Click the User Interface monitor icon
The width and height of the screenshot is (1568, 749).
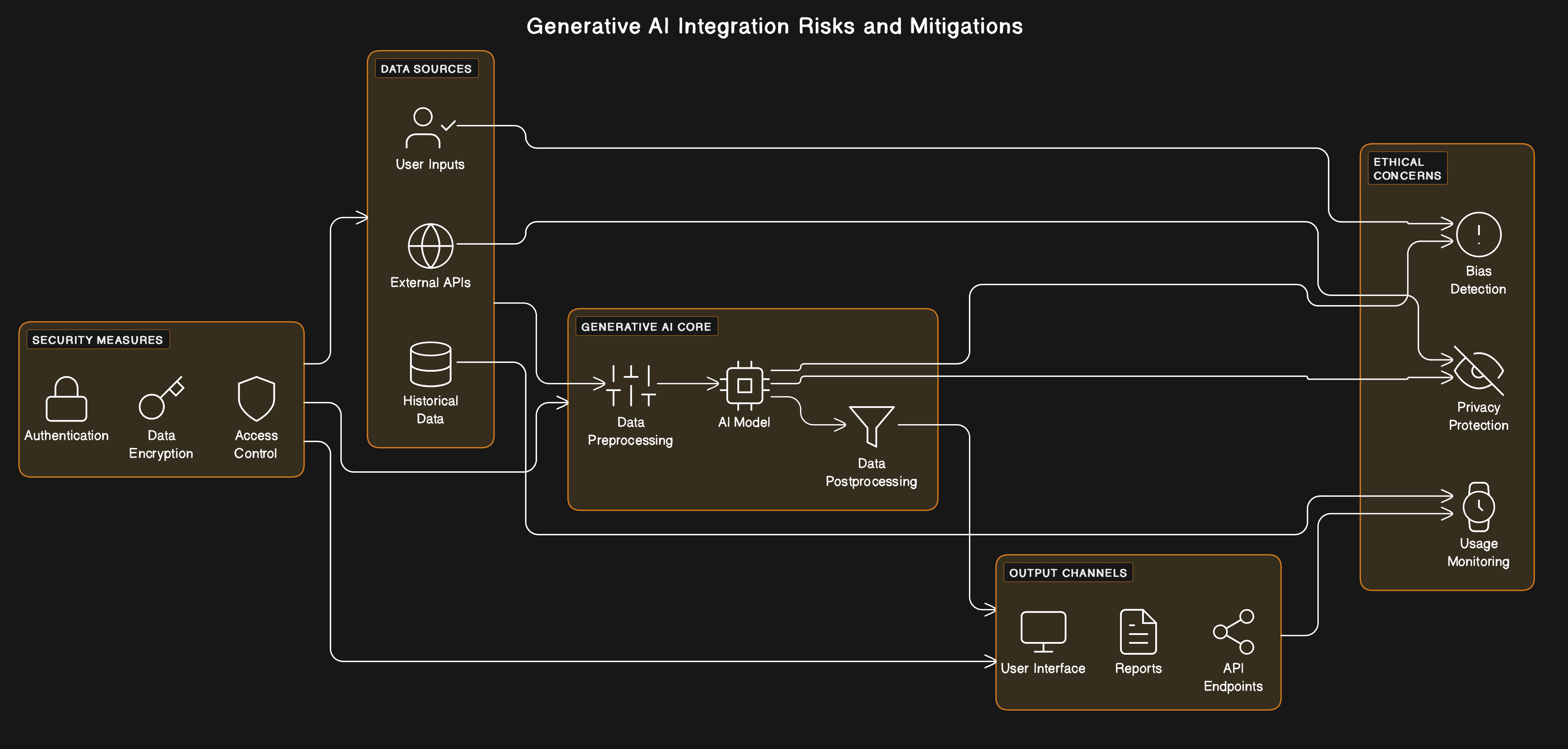[1043, 631]
